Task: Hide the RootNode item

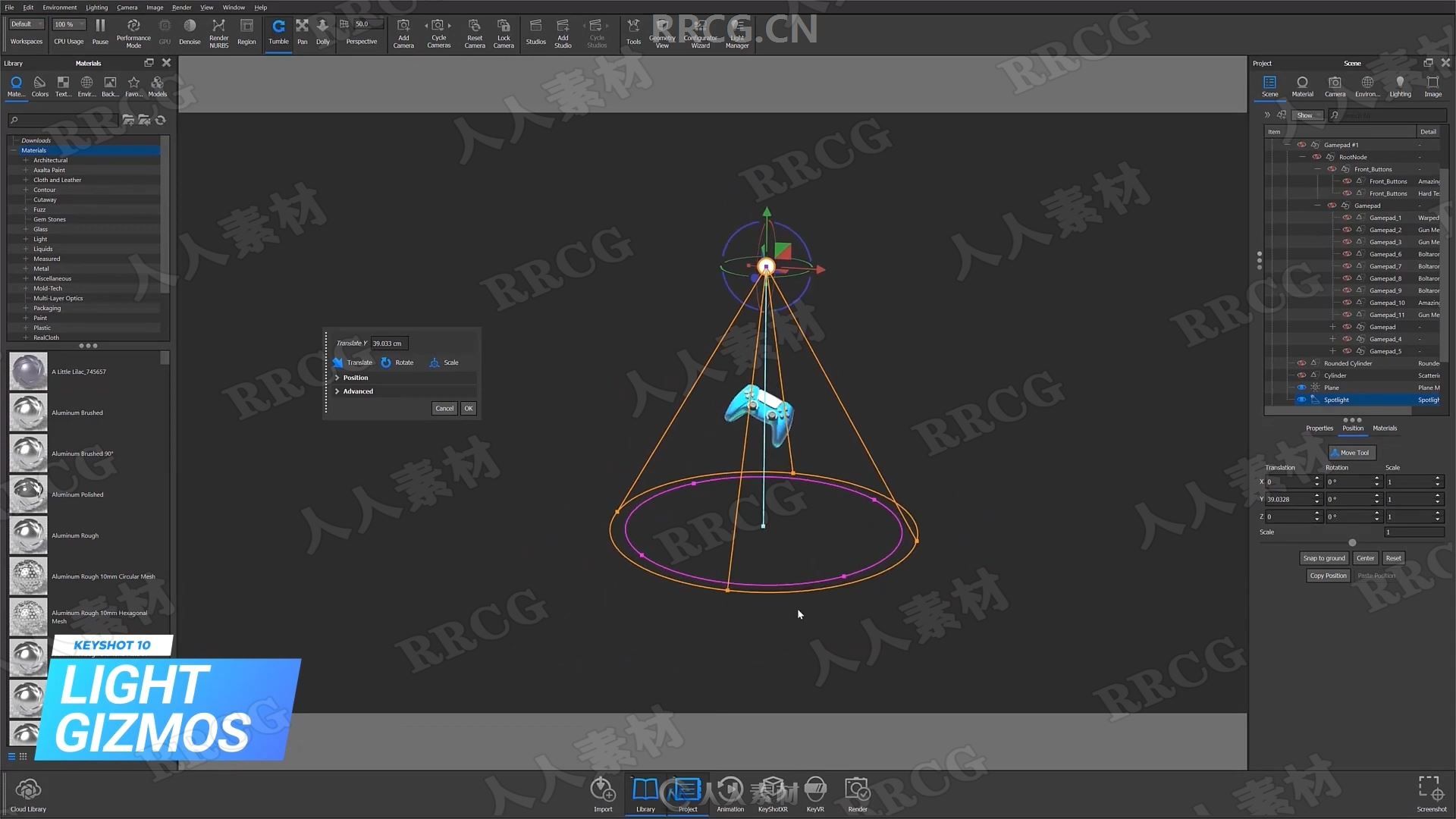Action: tap(1316, 157)
